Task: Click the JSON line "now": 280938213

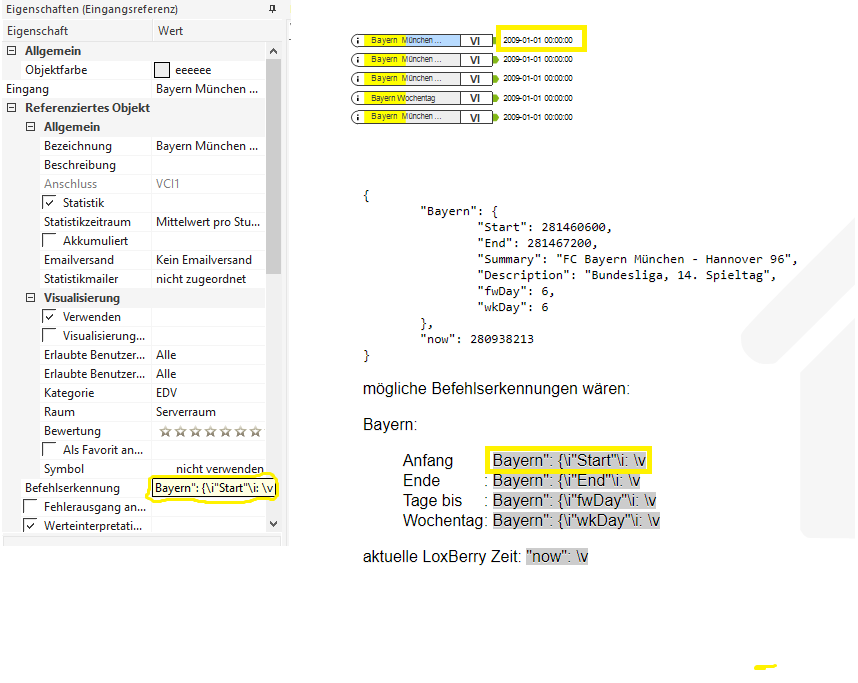Action: coord(477,339)
